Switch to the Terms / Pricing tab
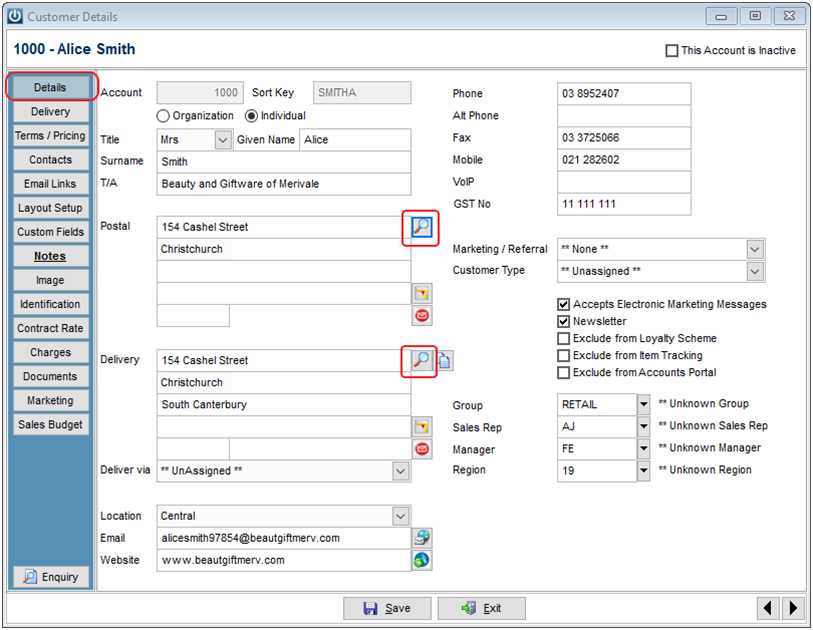 49,135
